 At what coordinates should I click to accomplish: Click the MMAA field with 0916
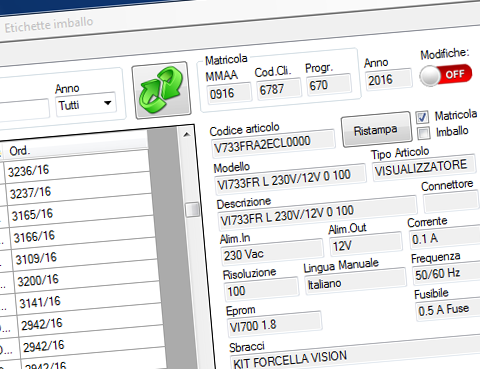pos(229,93)
